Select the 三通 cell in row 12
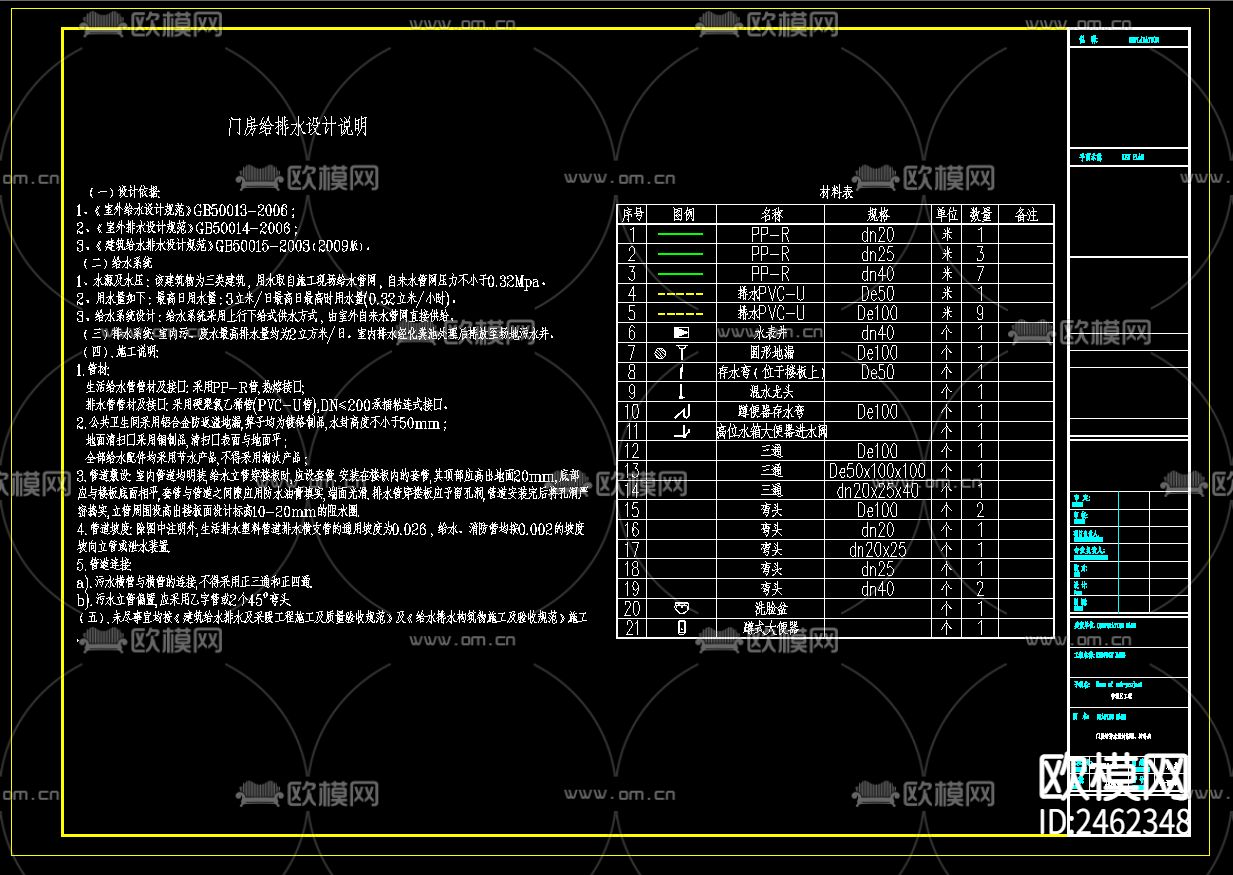This screenshot has width=1233, height=875. tap(771, 451)
